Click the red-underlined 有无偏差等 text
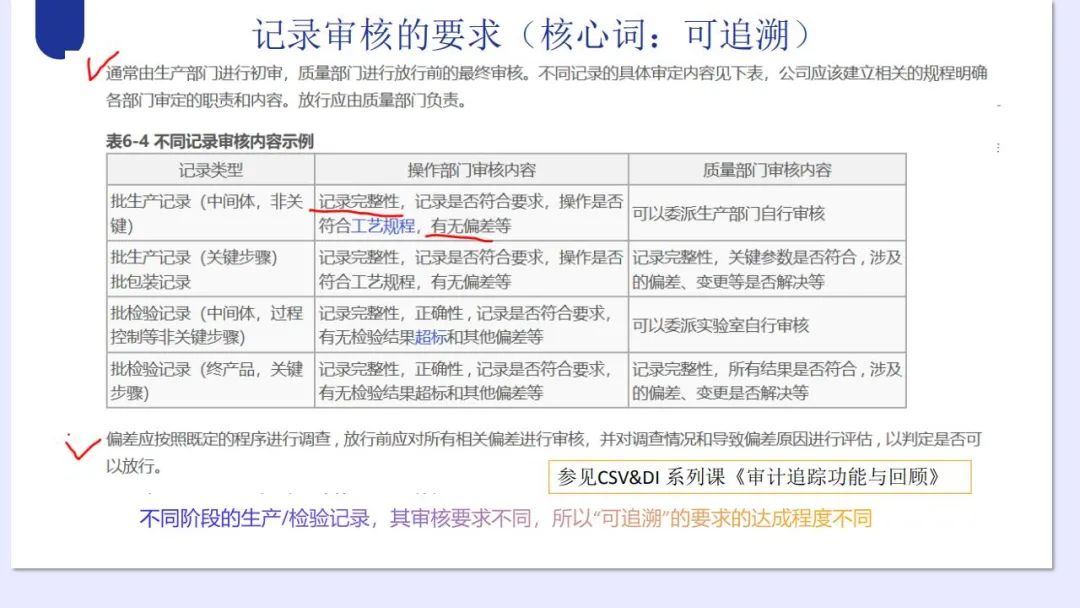This screenshot has width=1080, height=608. pyautogui.click(x=471, y=226)
